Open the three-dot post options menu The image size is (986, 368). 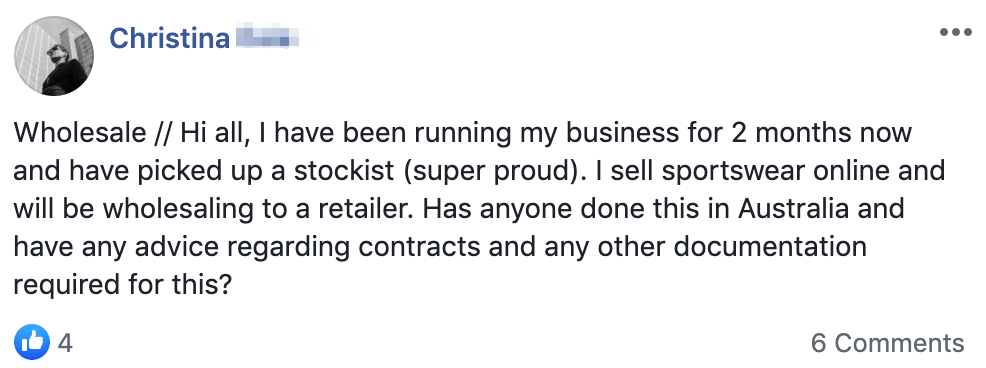coord(955,32)
